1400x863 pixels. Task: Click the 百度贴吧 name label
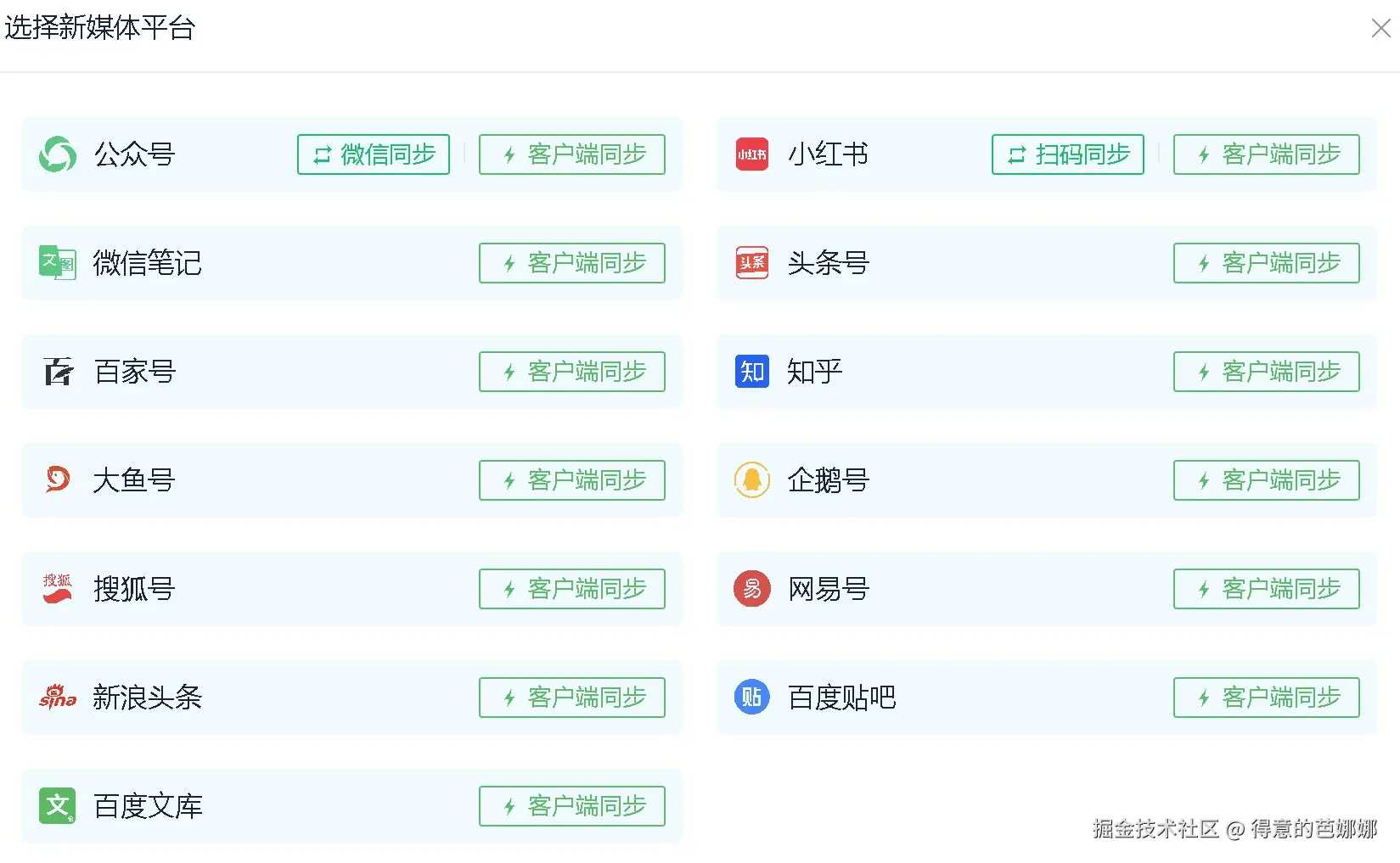842,698
